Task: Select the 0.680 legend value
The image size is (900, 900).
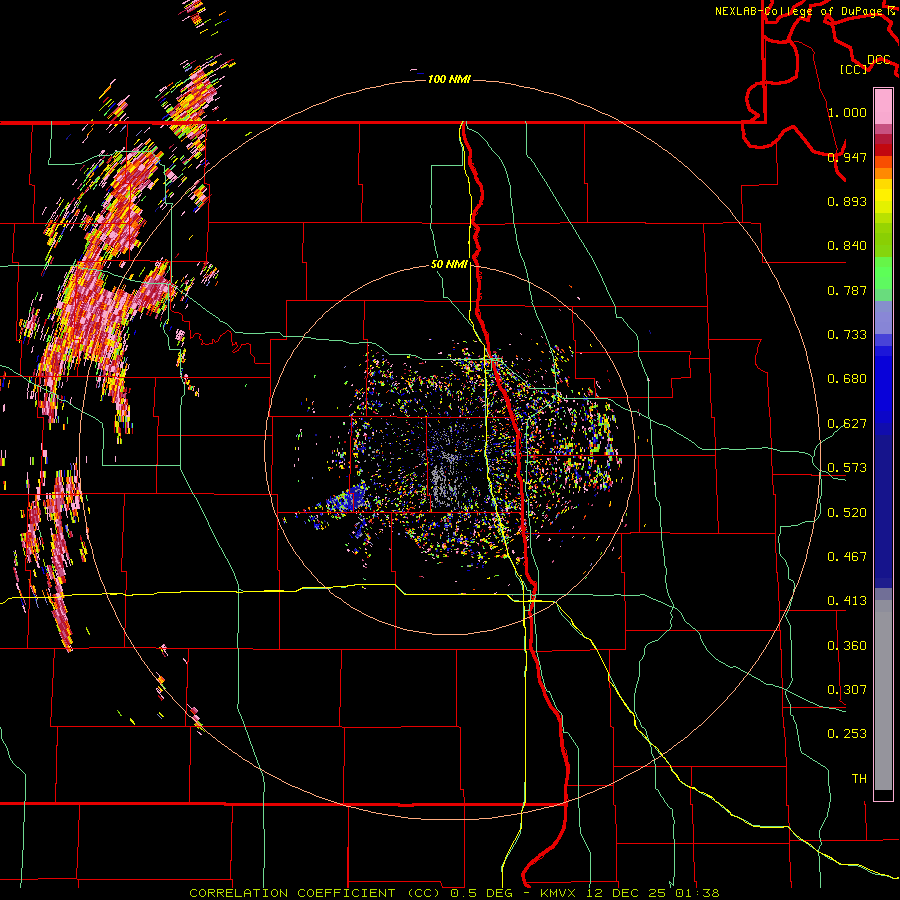Action: (847, 379)
